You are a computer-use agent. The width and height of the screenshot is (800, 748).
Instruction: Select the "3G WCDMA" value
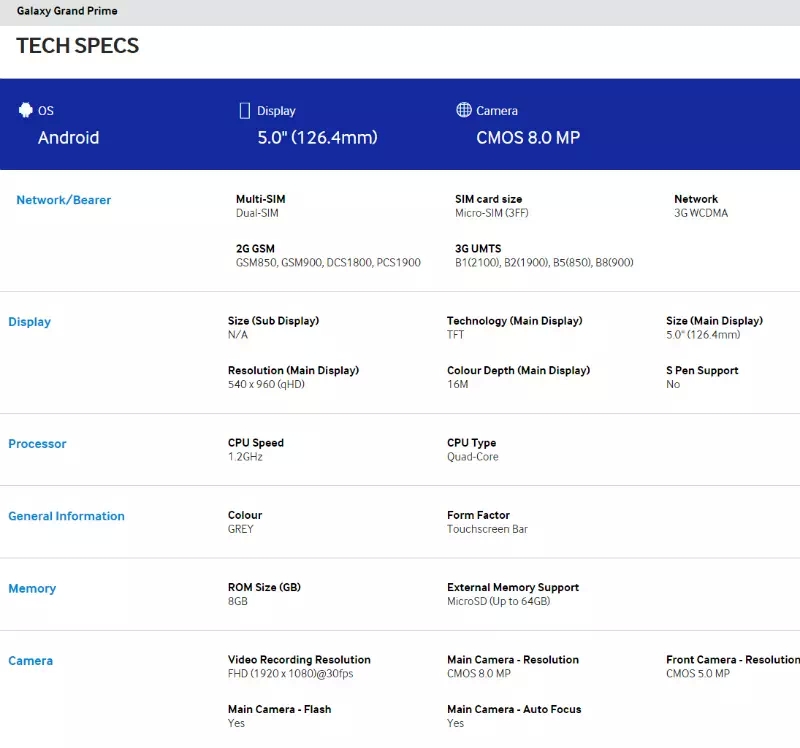701,213
